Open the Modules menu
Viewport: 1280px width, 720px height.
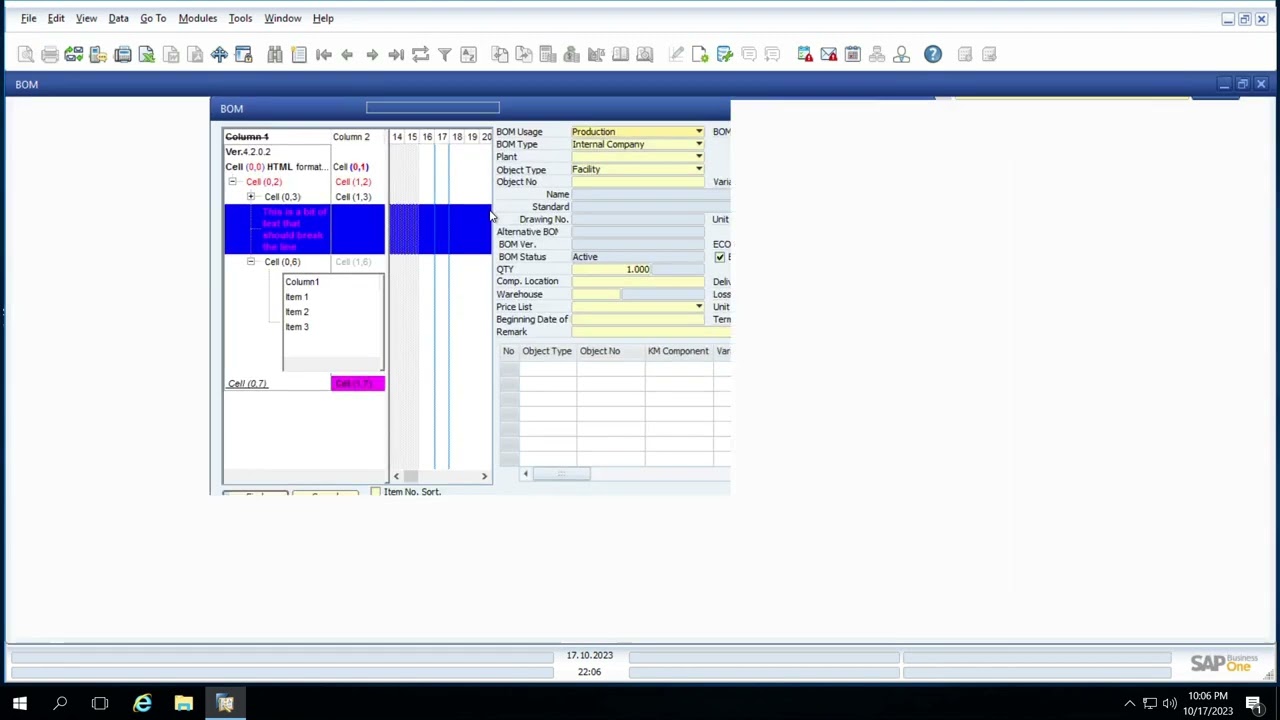pos(197,18)
